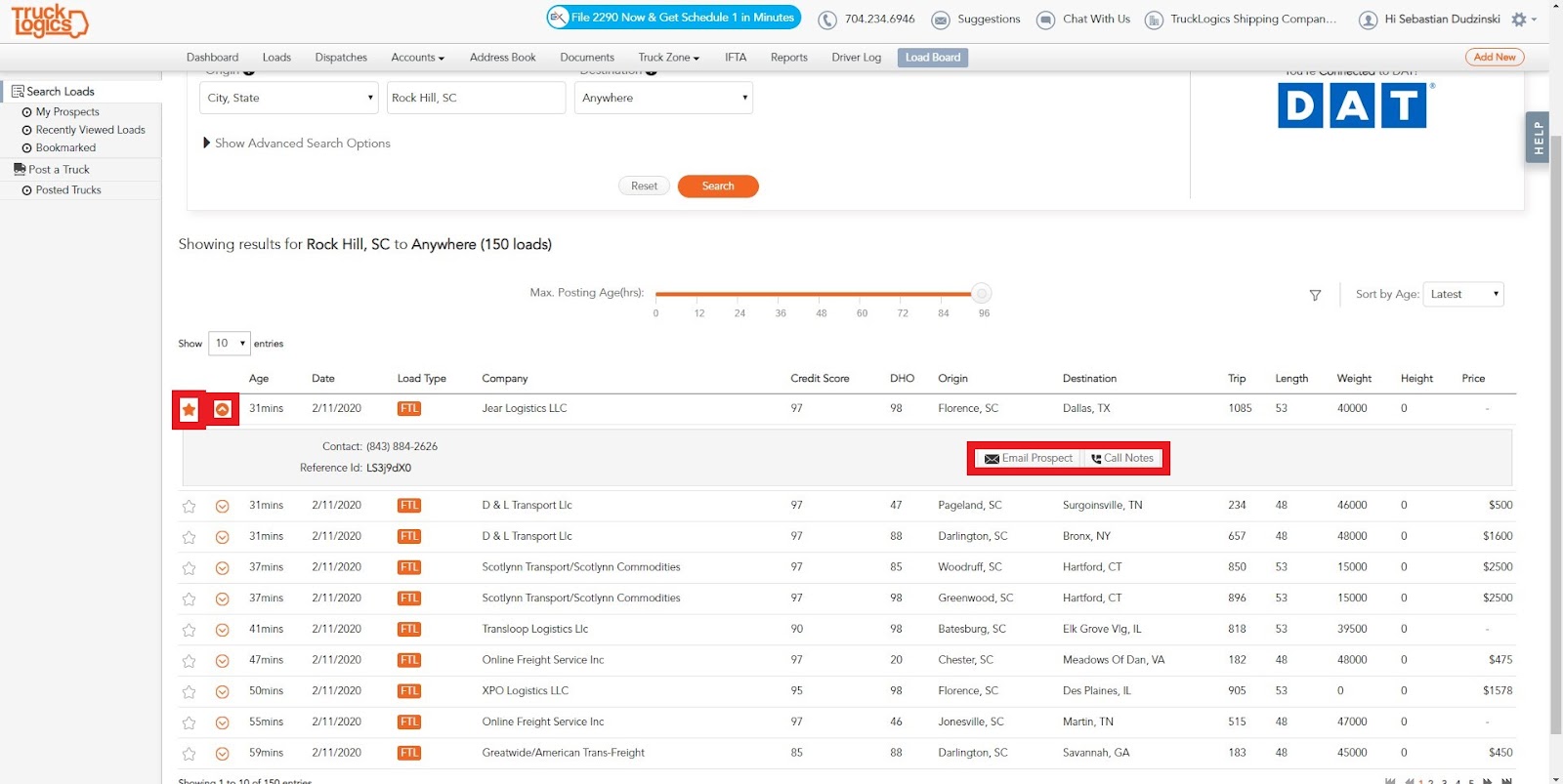The width and height of the screenshot is (1563, 784).
Task: Click the phone icon beside 704.234.6946
Action: click(x=827, y=20)
